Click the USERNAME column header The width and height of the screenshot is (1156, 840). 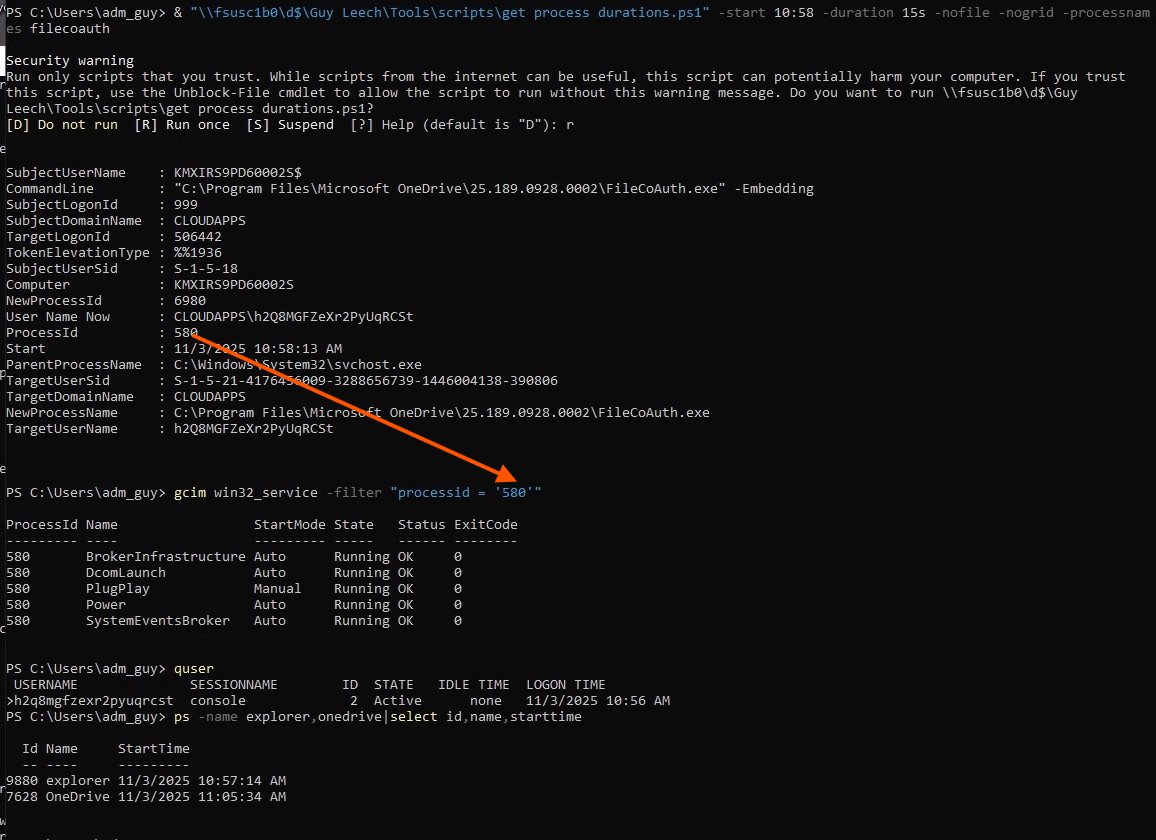tap(46, 684)
